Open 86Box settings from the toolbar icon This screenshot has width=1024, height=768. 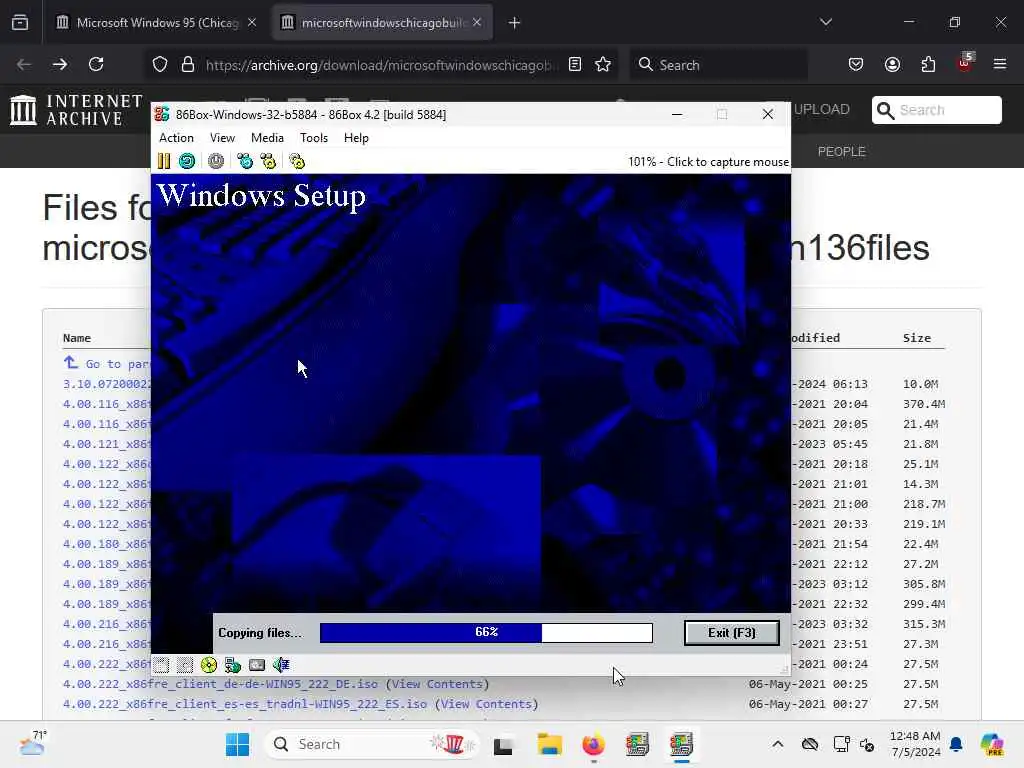point(297,161)
